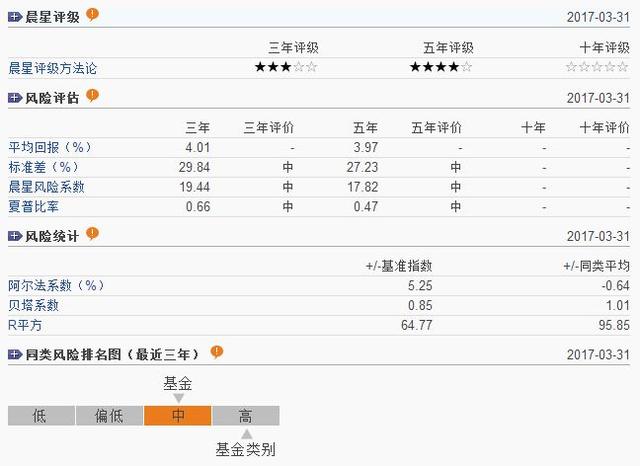Click the 十年评级 column header
Viewport: 640px width, 466px height.
click(604, 48)
